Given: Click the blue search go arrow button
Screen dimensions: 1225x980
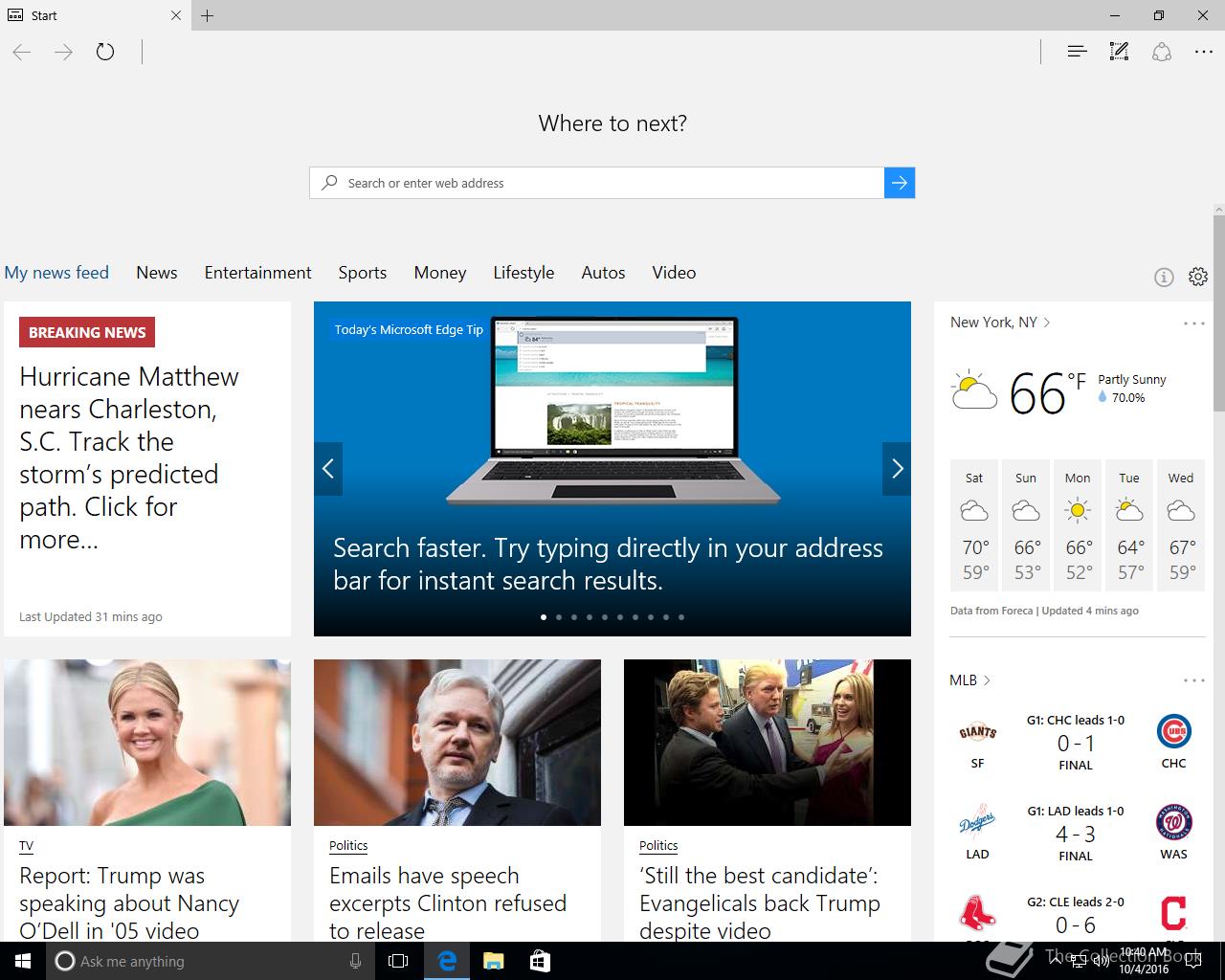Looking at the screenshot, I should tap(900, 183).
